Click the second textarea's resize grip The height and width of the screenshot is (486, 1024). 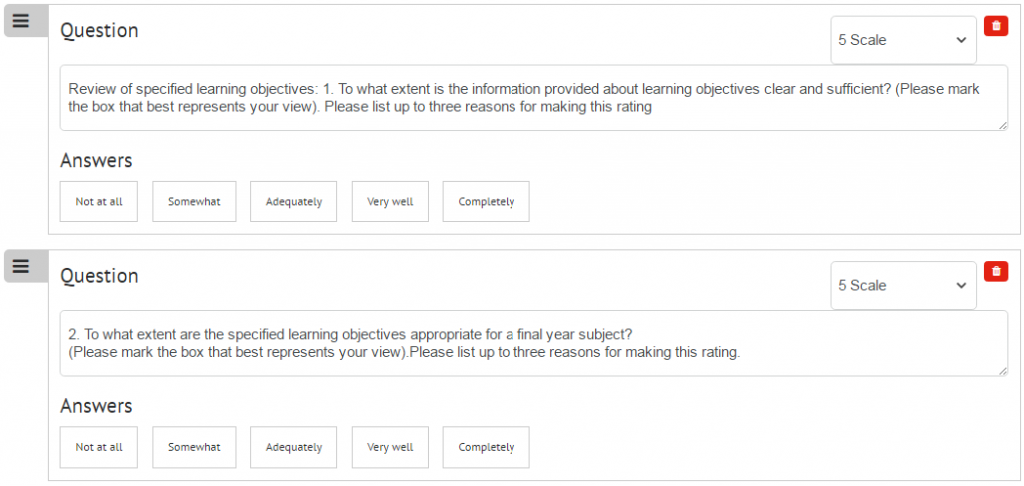[x=1003, y=371]
